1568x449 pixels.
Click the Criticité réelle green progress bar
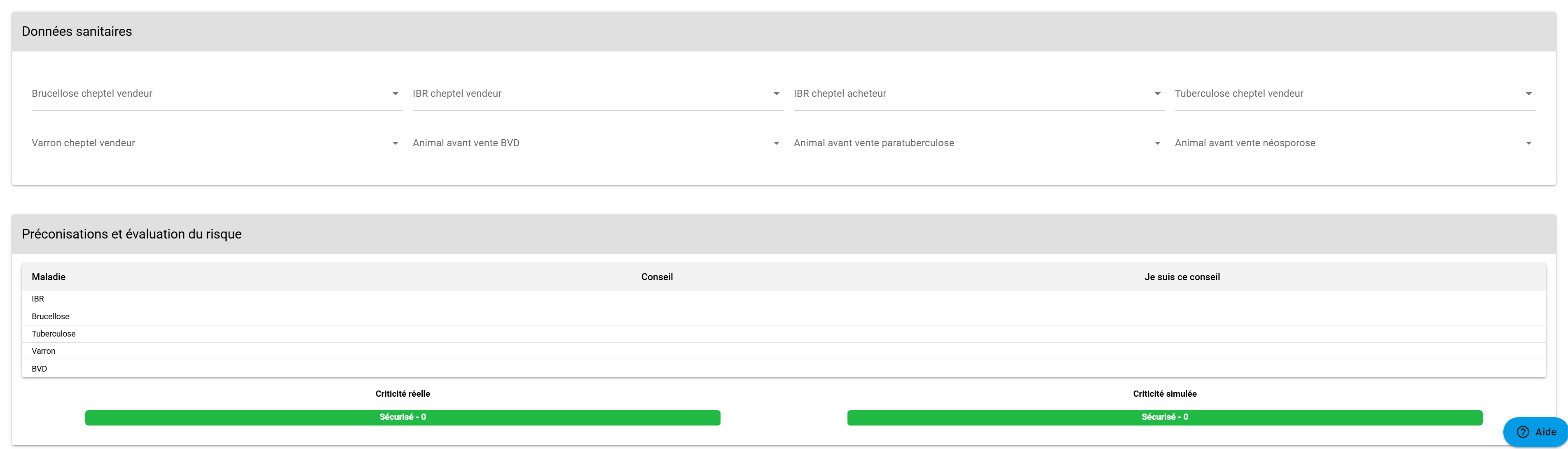point(403,417)
